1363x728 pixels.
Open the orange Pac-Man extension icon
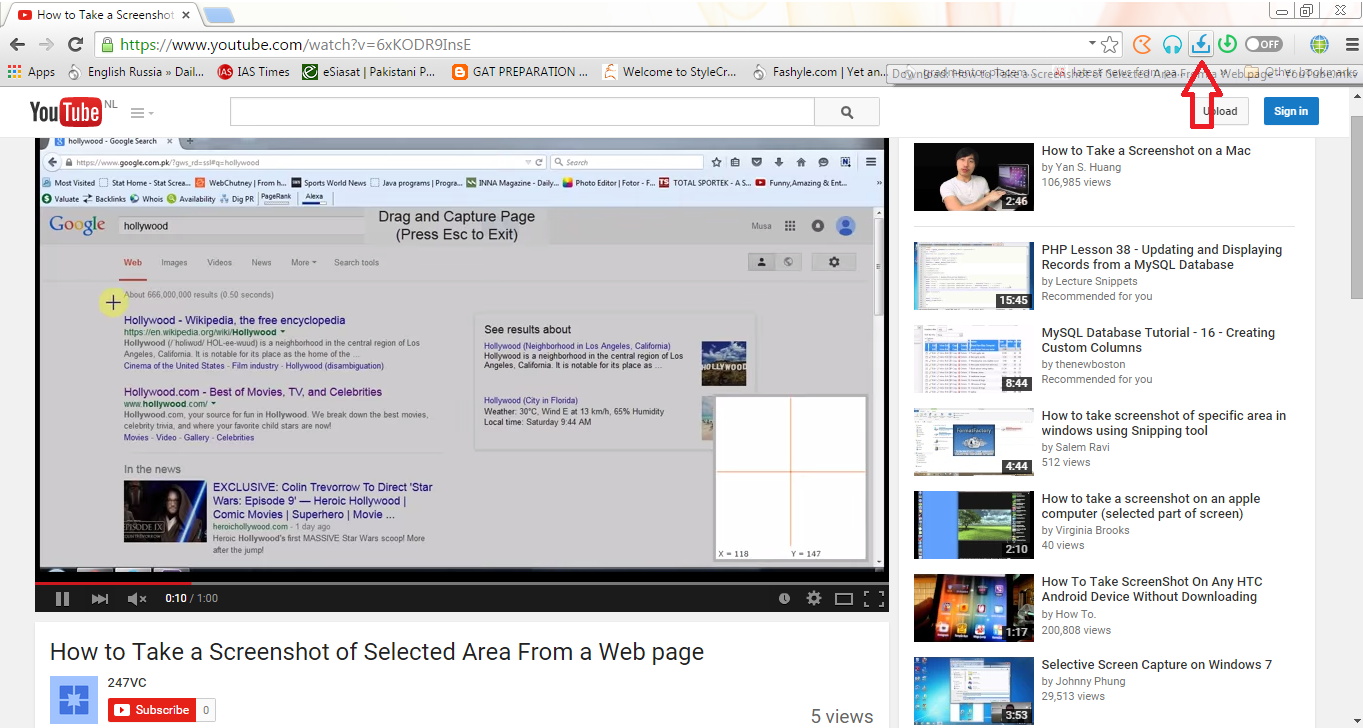tap(1142, 44)
